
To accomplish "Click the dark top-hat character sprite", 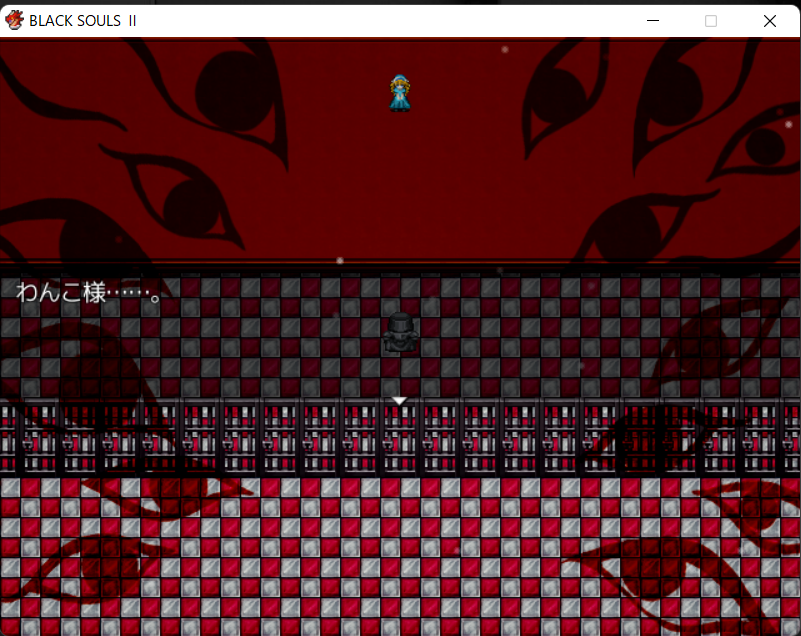I will click(x=400, y=333).
